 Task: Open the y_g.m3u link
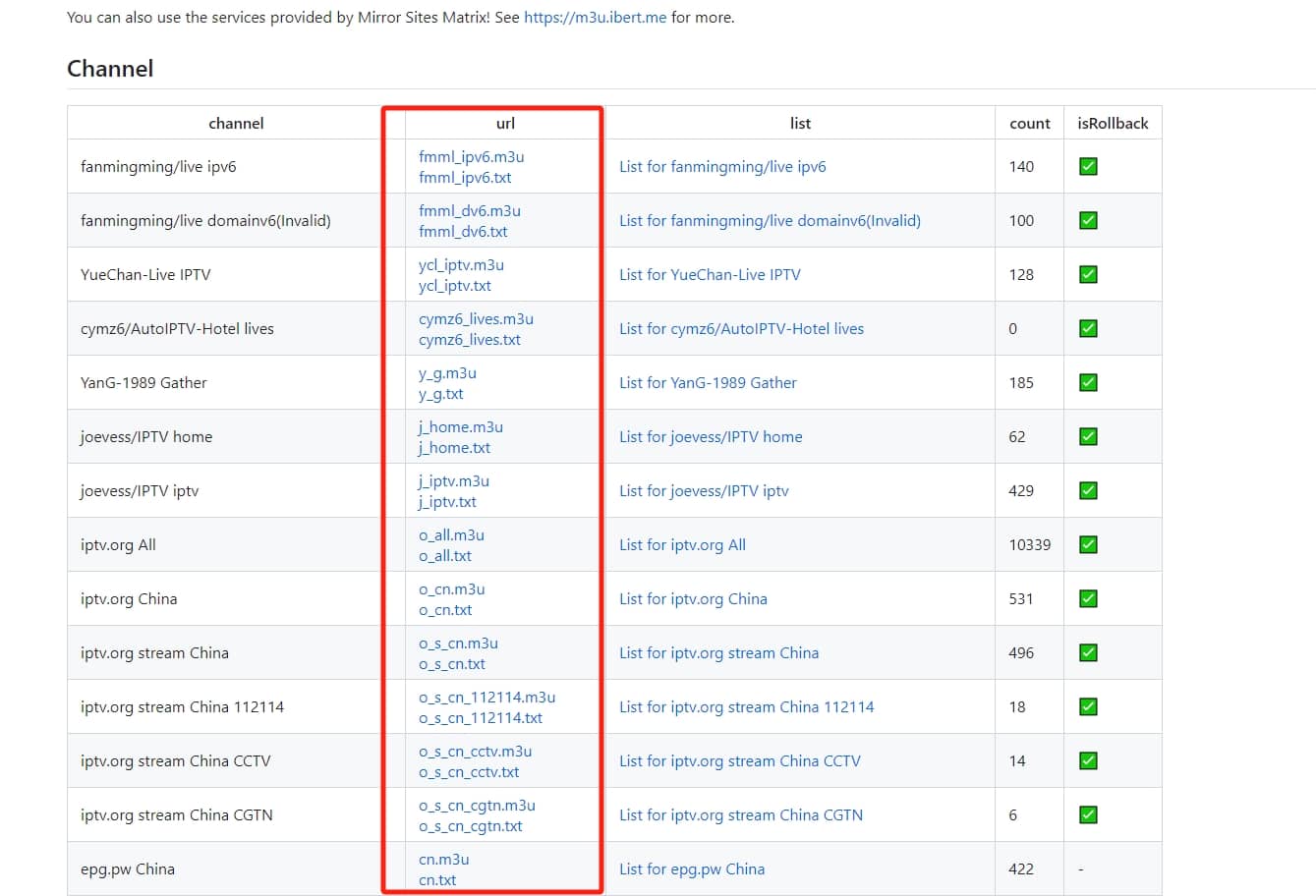[447, 372]
